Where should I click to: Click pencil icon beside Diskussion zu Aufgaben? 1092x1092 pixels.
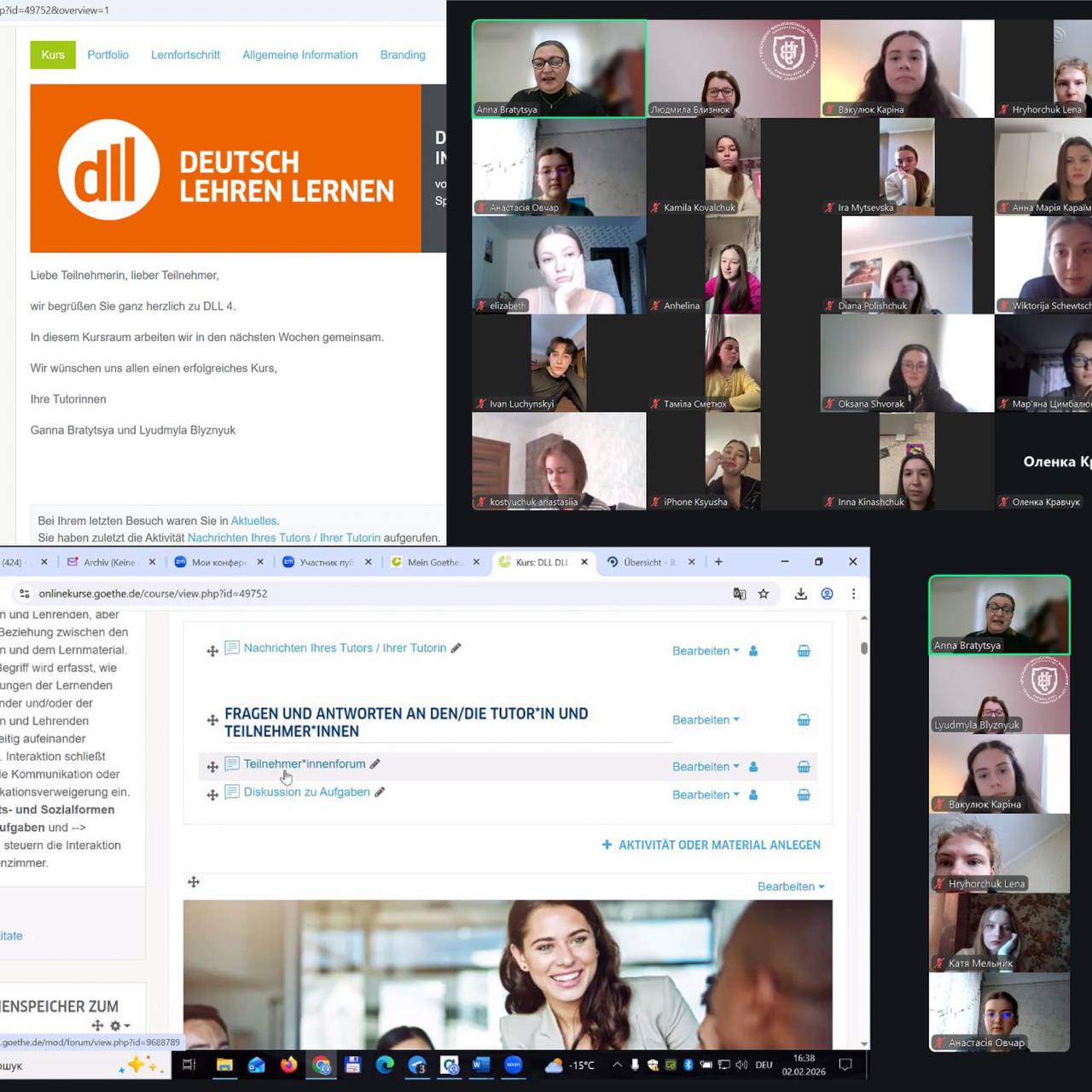pos(380,793)
